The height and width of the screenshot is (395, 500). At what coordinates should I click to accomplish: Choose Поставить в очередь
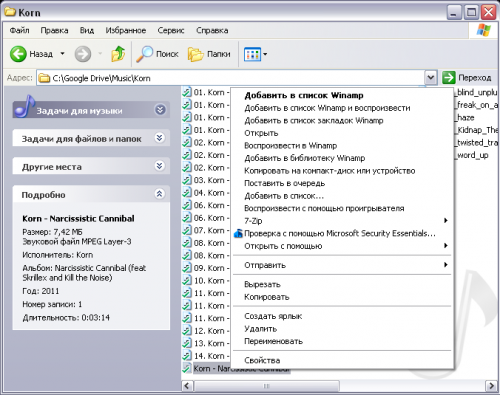click(x=342, y=183)
